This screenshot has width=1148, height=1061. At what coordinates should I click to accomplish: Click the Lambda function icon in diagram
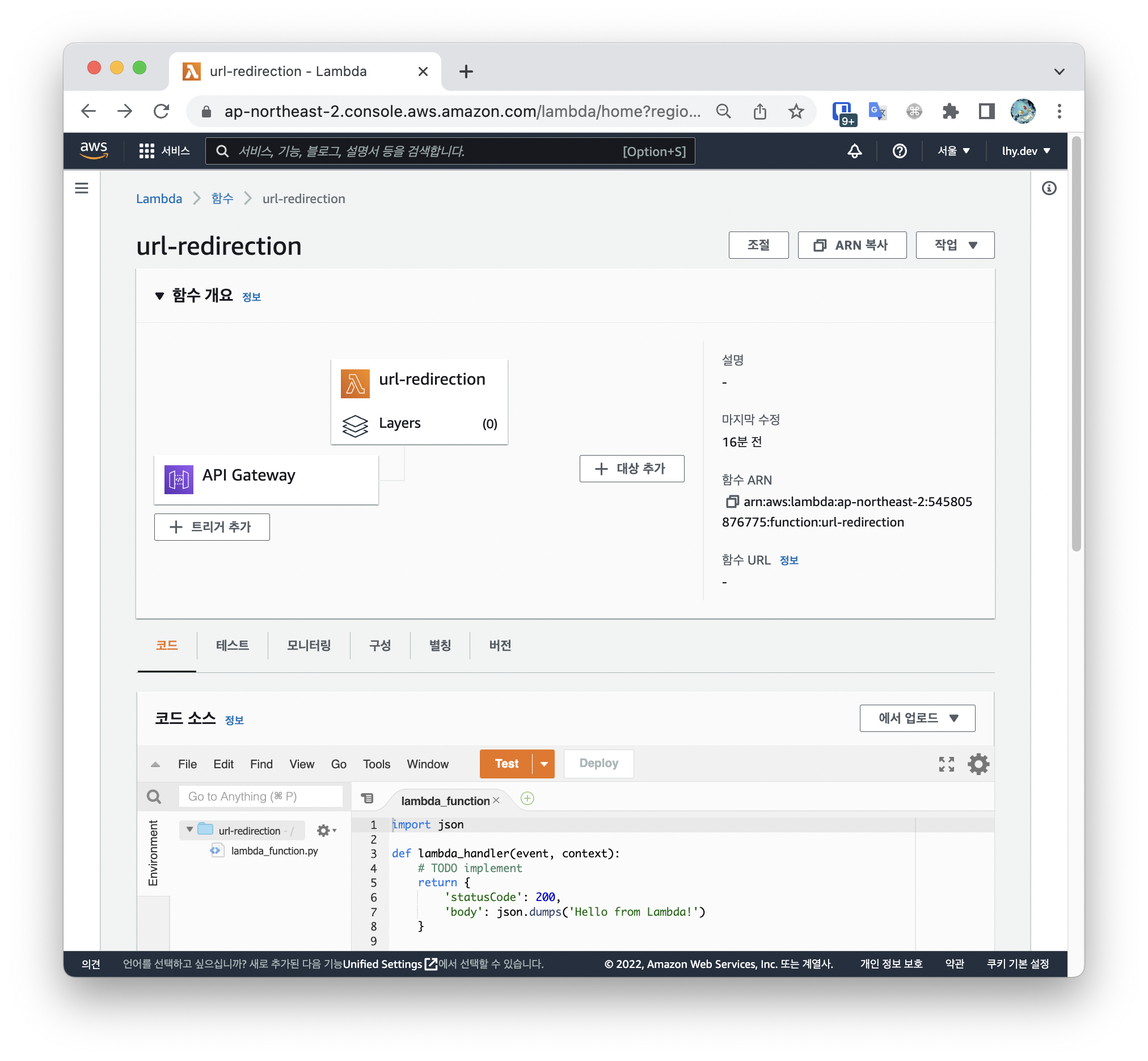point(354,384)
